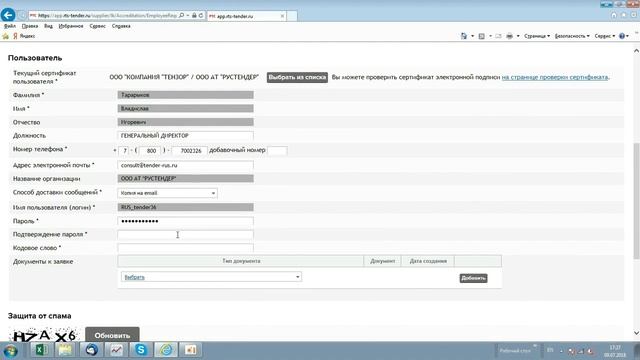Image resolution: width=640 pixels, height=360 pixels.
Task: Open the orange presentation app in taskbar
Action: [x=191, y=350]
